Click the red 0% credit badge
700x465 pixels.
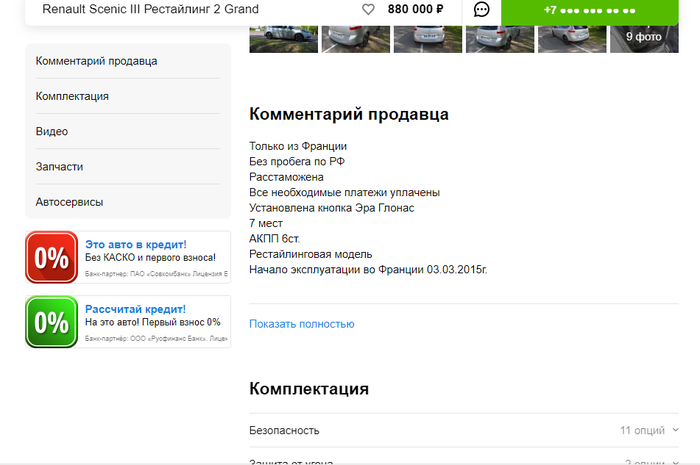tap(51, 257)
